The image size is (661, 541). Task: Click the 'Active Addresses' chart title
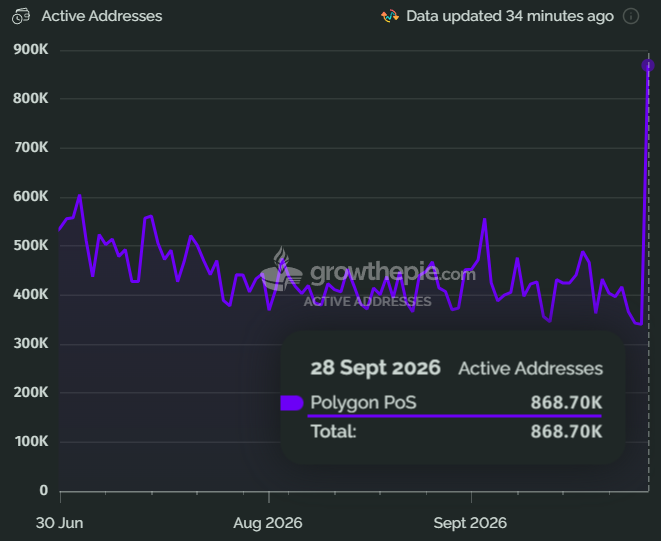(102, 16)
